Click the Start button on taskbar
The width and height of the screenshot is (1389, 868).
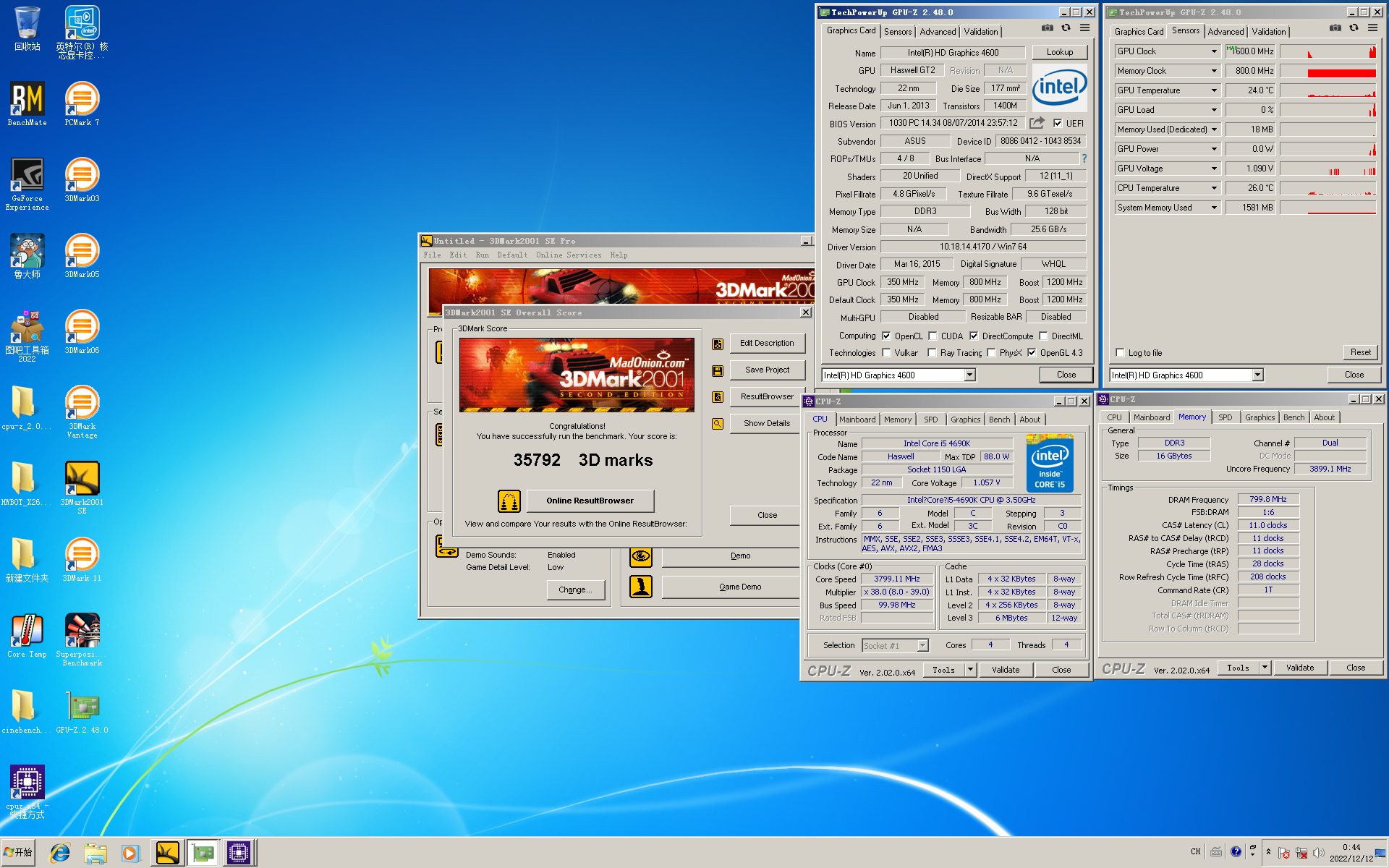19,853
